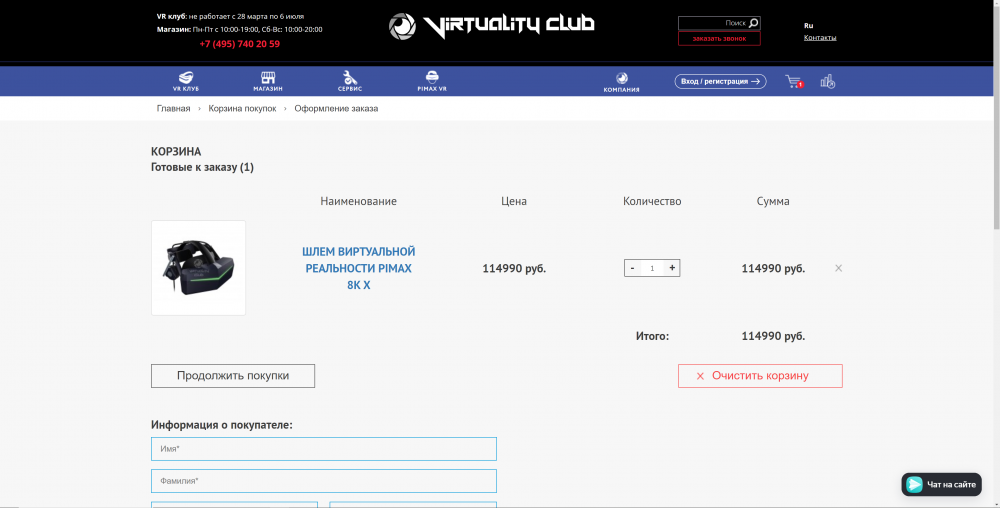Screen dimensions: 1000x508
Task: Click the Информация о покупателе heading
Action: (x=222, y=425)
